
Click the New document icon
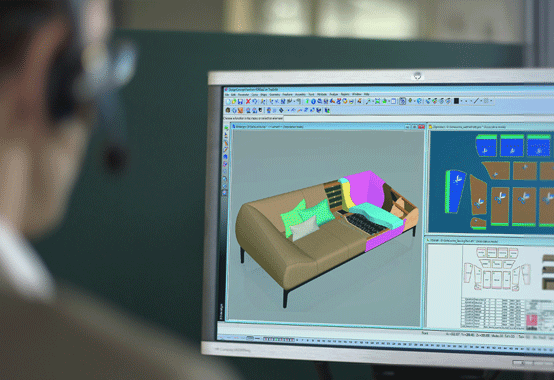228,102
